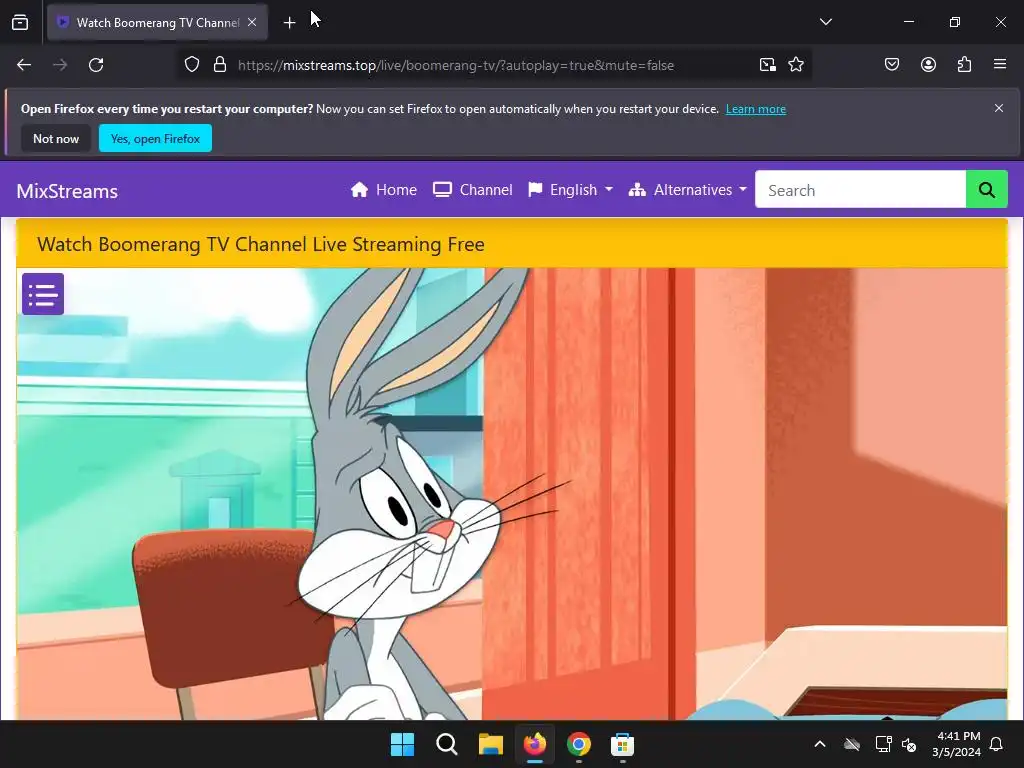This screenshot has height=768, width=1024.
Task: Expand the English language dropdown
Action: 570,190
